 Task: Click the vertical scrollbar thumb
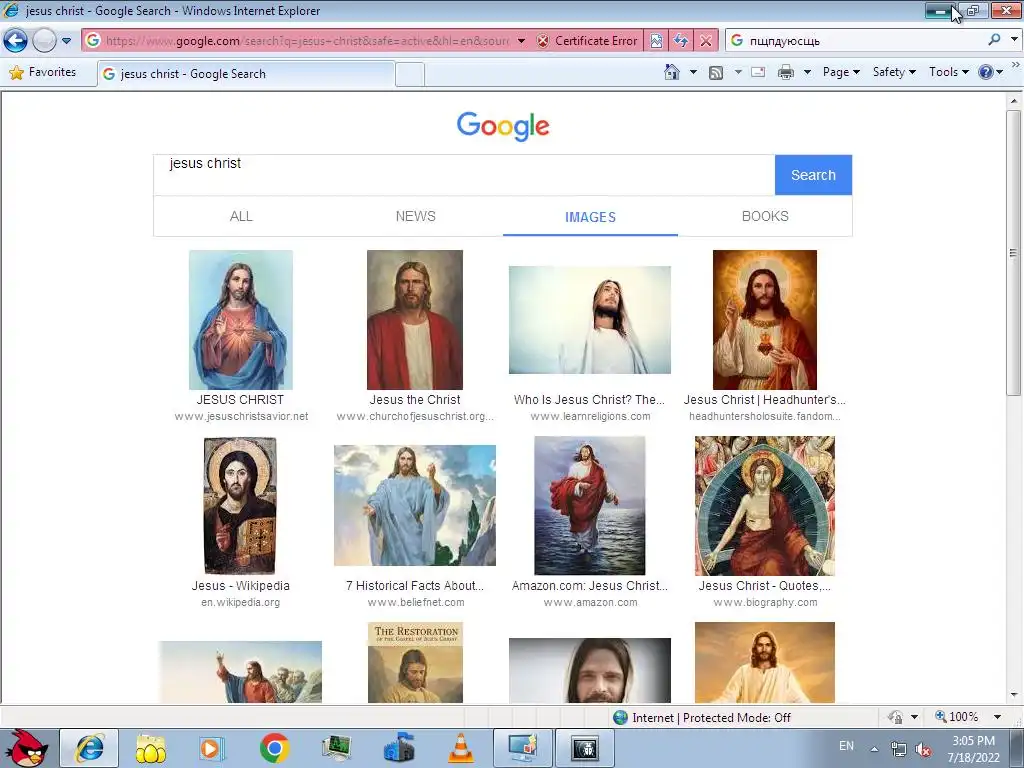(1014, 253)
